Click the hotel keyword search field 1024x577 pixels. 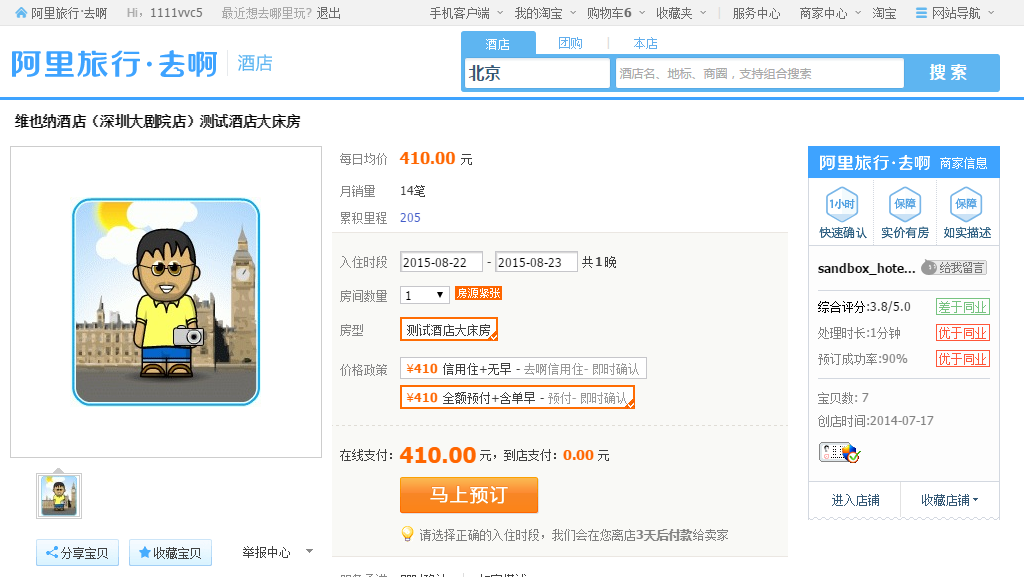click(760, 73)
